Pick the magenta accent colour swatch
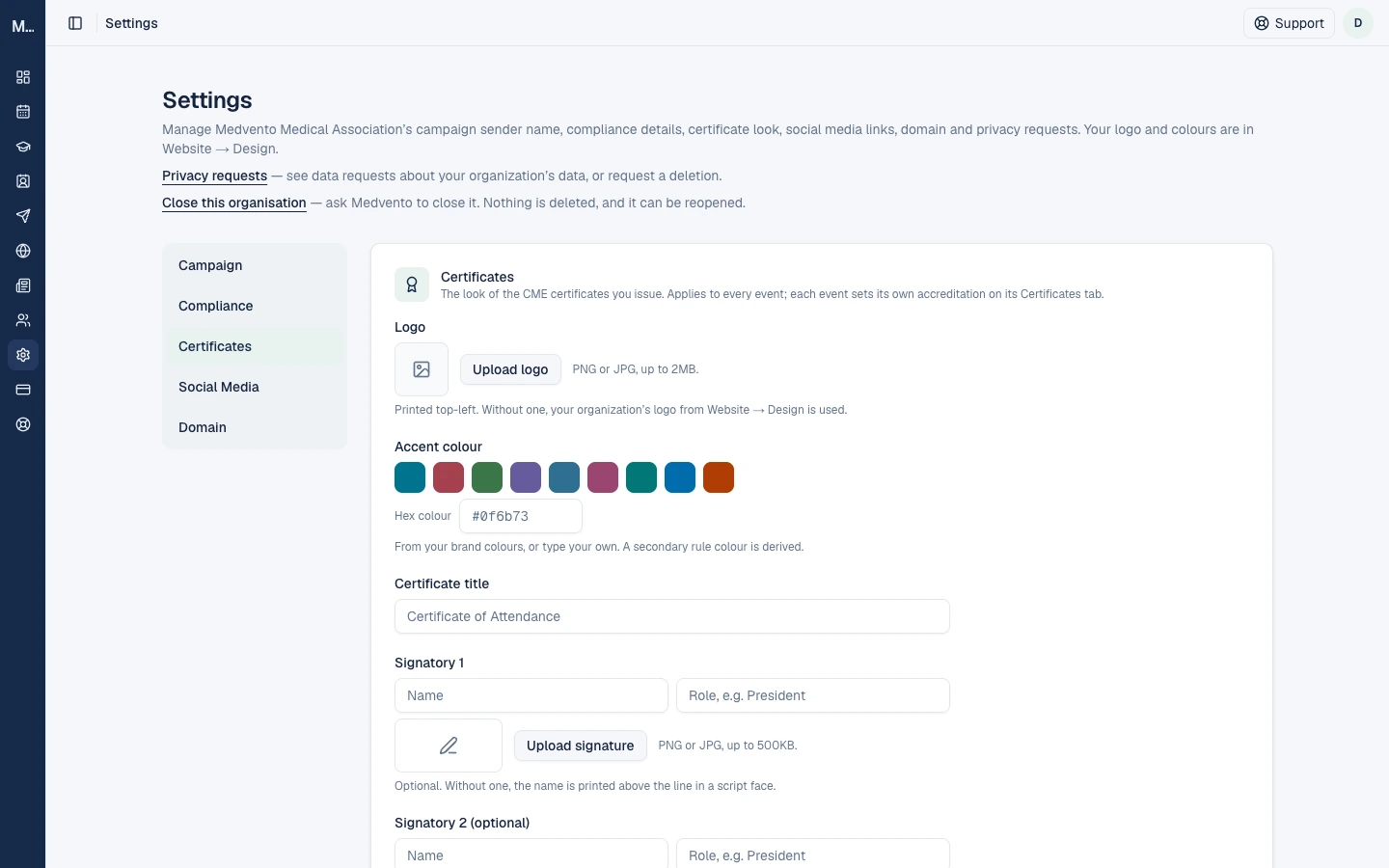1389x868 pixels. click(603, 477)
